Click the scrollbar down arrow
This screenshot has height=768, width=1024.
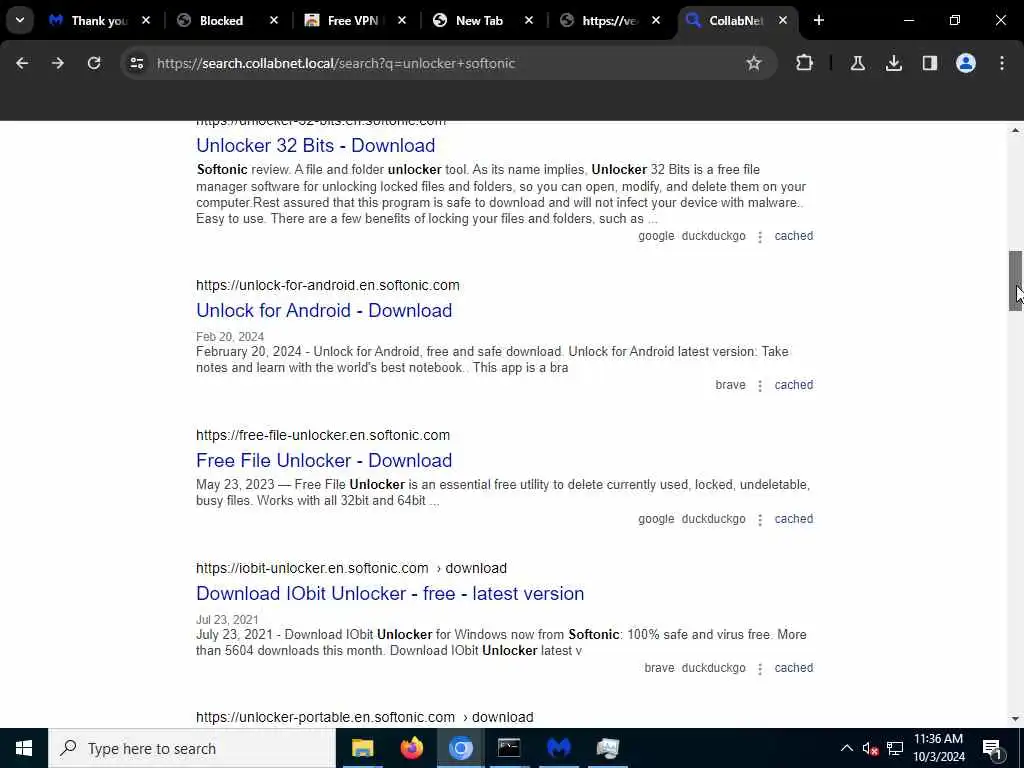1015,719
